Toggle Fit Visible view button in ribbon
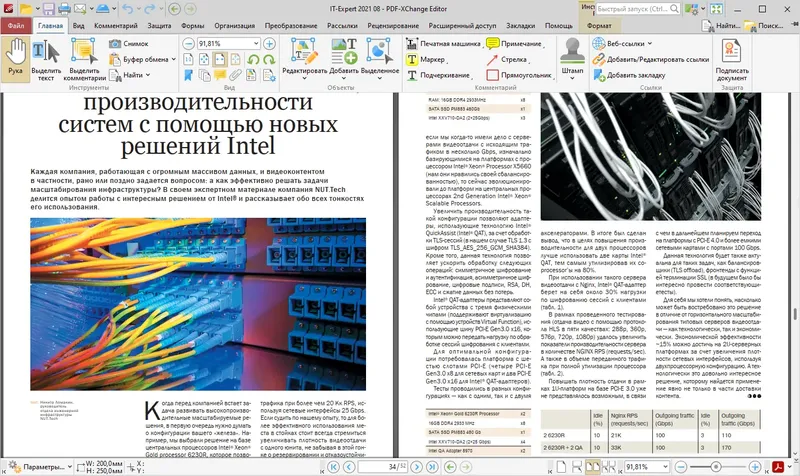The height and width of the screenshot is (476, 800). click(x=235, y=60)
